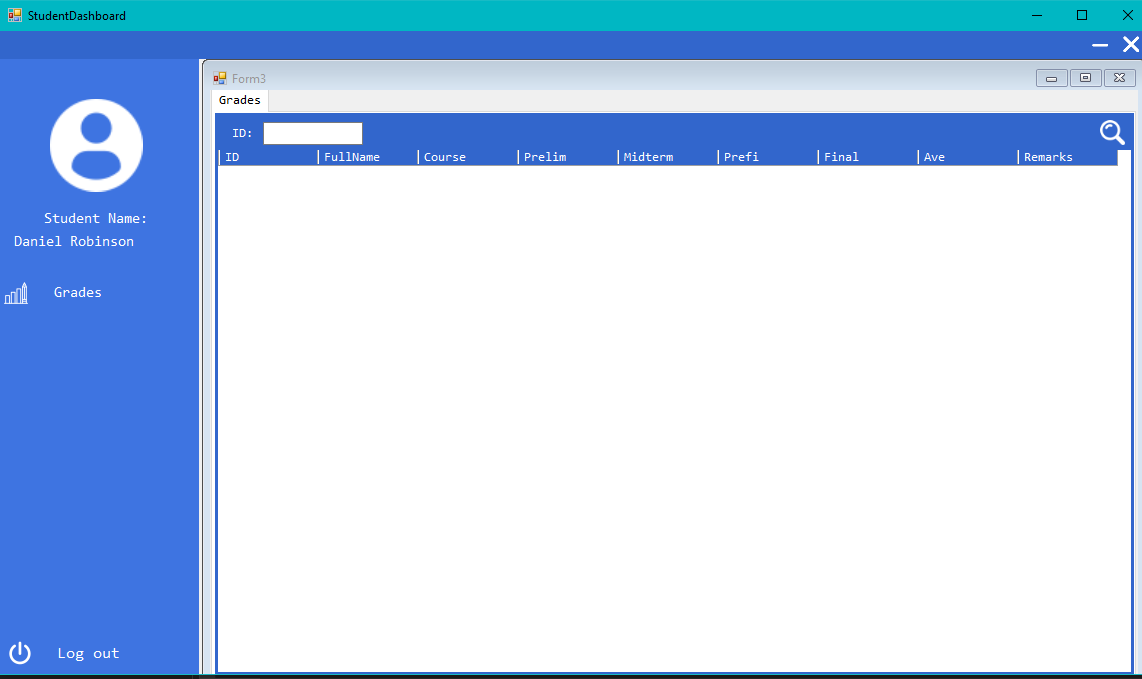Focus the ID search input field

[x=312, y=133]
